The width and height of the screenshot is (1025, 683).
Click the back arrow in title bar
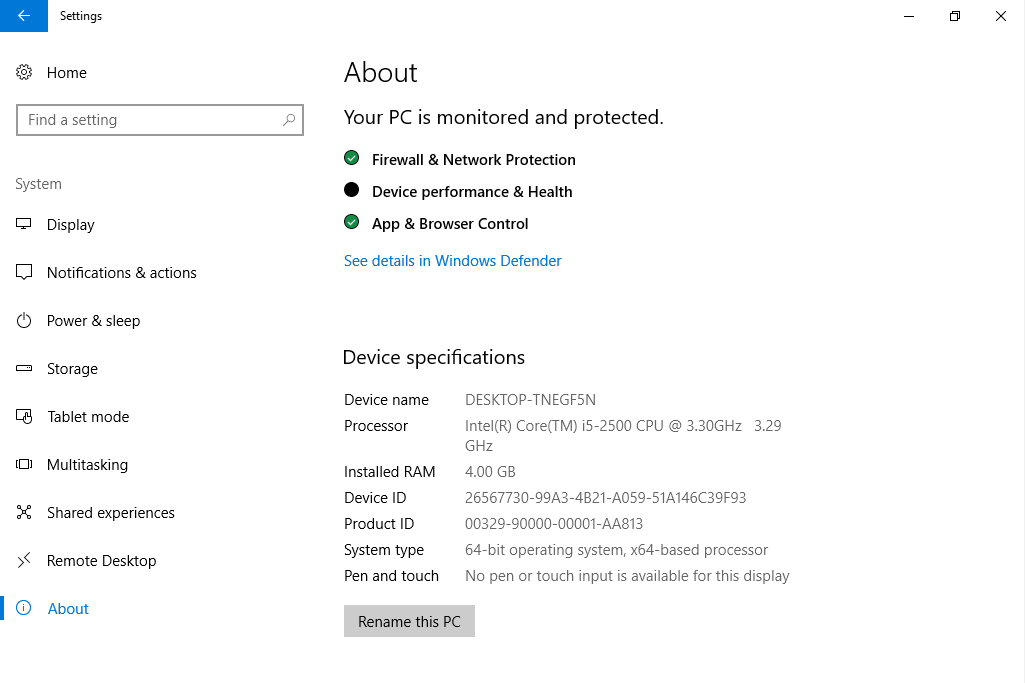point(23,16)
